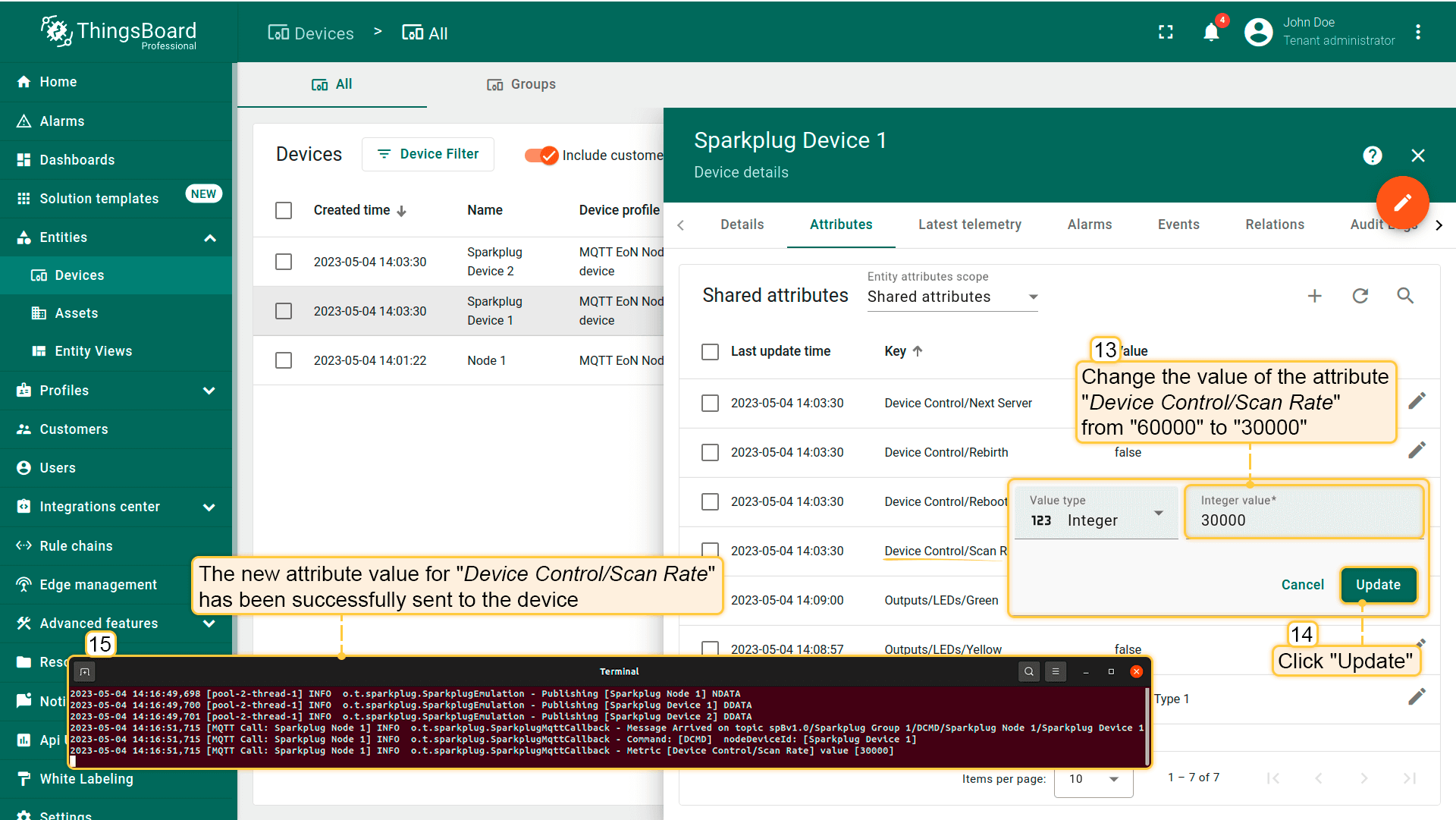This screenshot has height=820, width=1456.
Task: Search attributes with magnifier icon
Action: (x=1405, y=296)
